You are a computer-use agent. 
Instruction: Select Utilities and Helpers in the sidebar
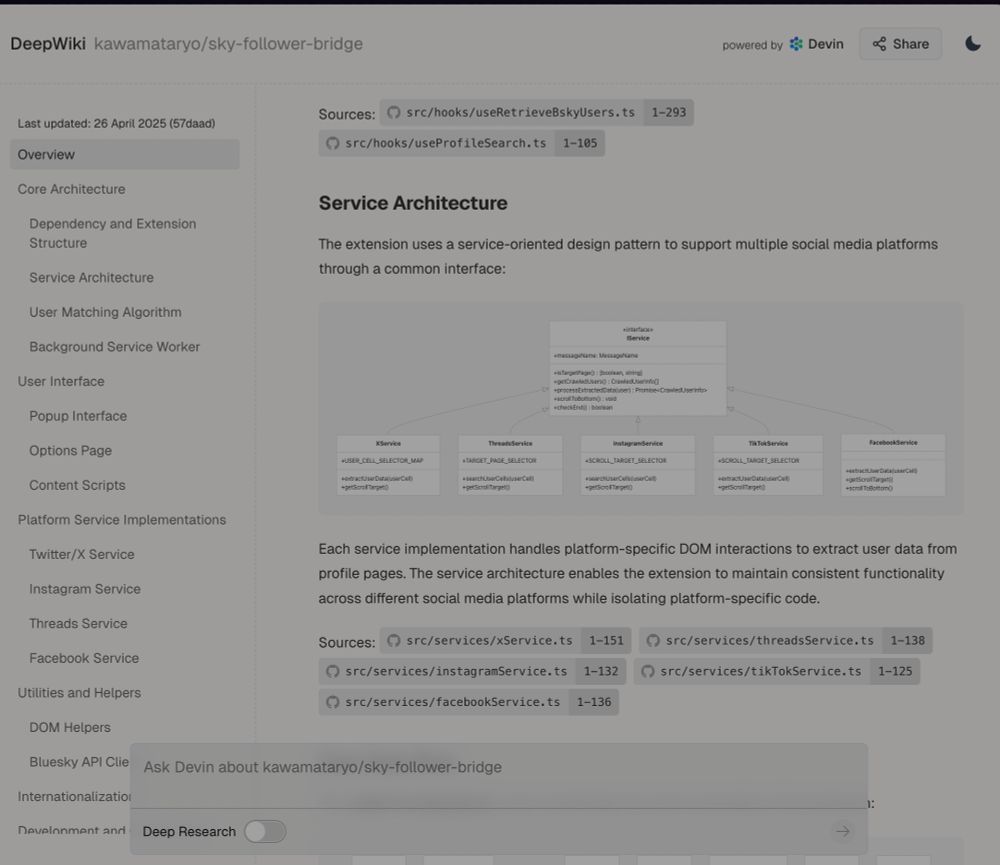[x=79, y=693]
